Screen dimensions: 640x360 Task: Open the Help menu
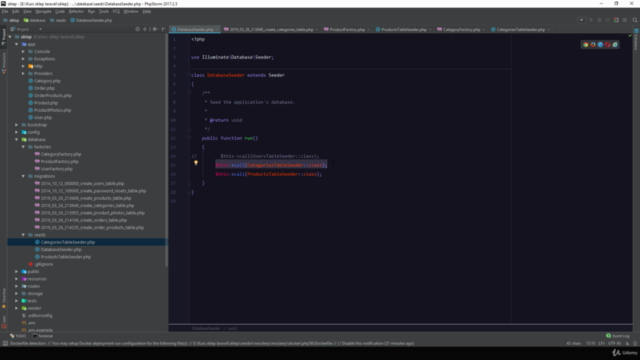tap(147, 11)
